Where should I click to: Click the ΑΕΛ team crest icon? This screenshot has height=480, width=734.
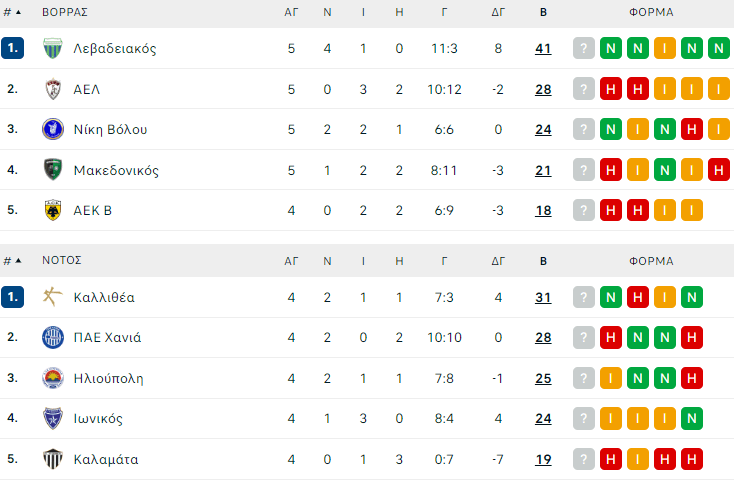pyautogui.click(x=53, y=89)
